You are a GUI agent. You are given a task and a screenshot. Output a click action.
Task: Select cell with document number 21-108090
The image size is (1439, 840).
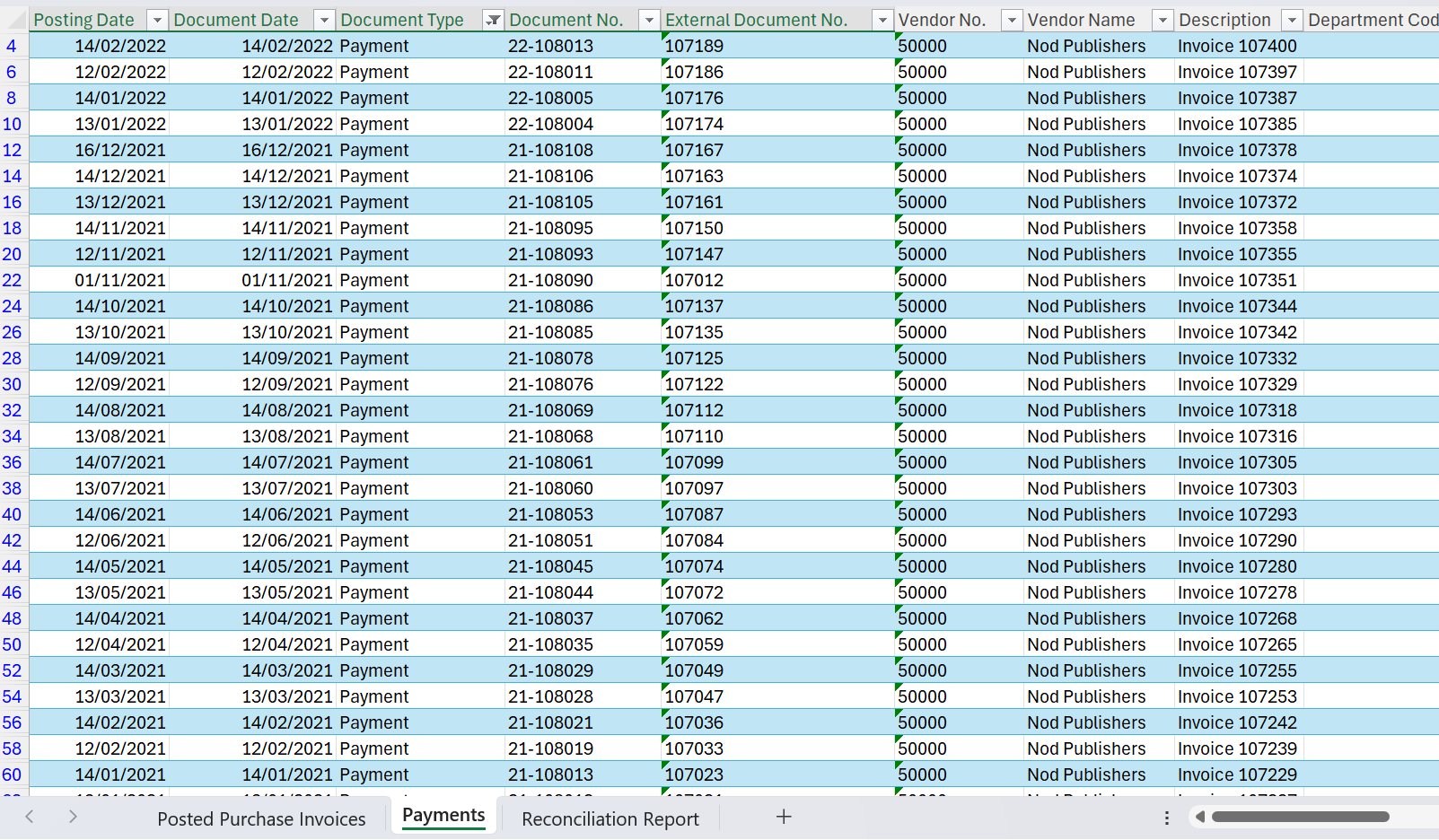point(550,280)
